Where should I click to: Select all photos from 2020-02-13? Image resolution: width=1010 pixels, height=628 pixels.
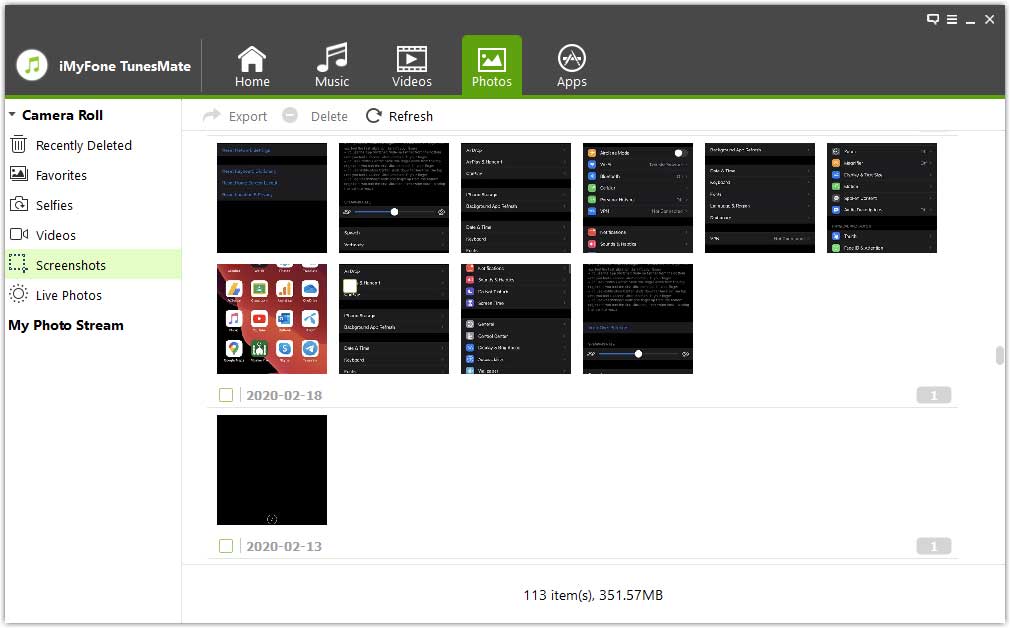(x=225, y=546)
